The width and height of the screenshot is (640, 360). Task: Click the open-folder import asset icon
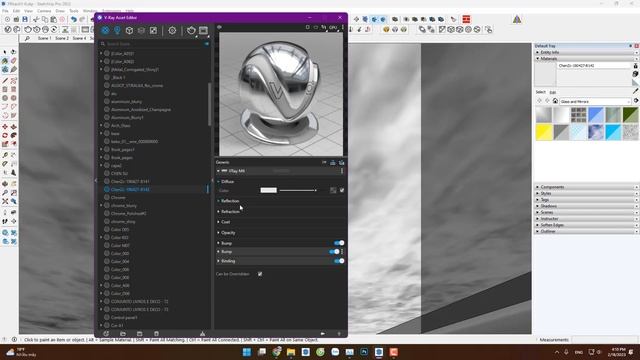(123, 334)
